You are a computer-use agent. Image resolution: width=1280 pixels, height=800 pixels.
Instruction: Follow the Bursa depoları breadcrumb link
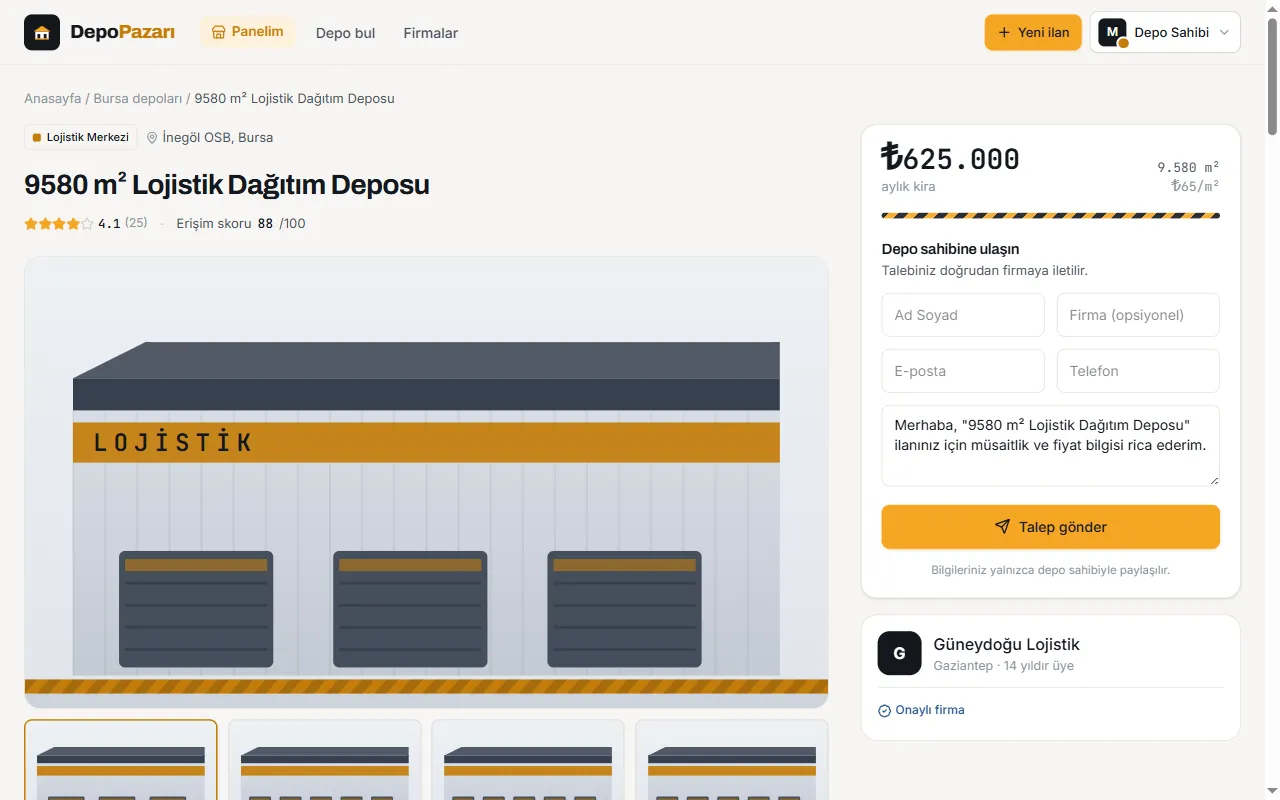pos(138,98)
